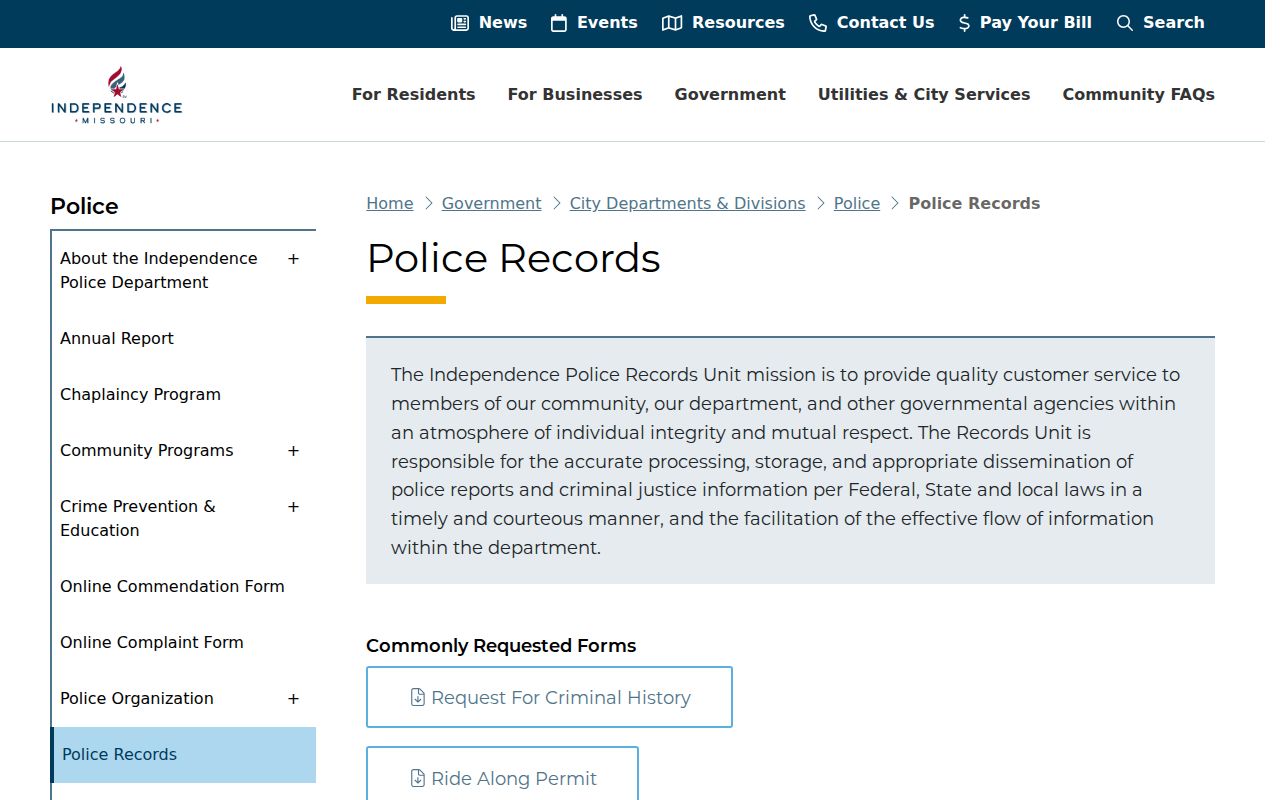
Task: Expand Crime Prevention & Education submenu
Action: pyautogui.click(x=293, y=507)
